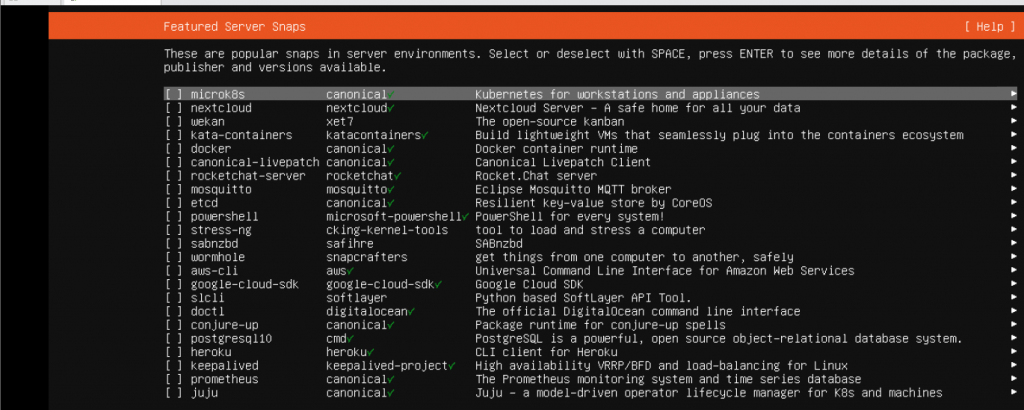This screenshot has width=1024, height=410.
Task: Expand details arrow for docker row
Action: coord(1014,149)
